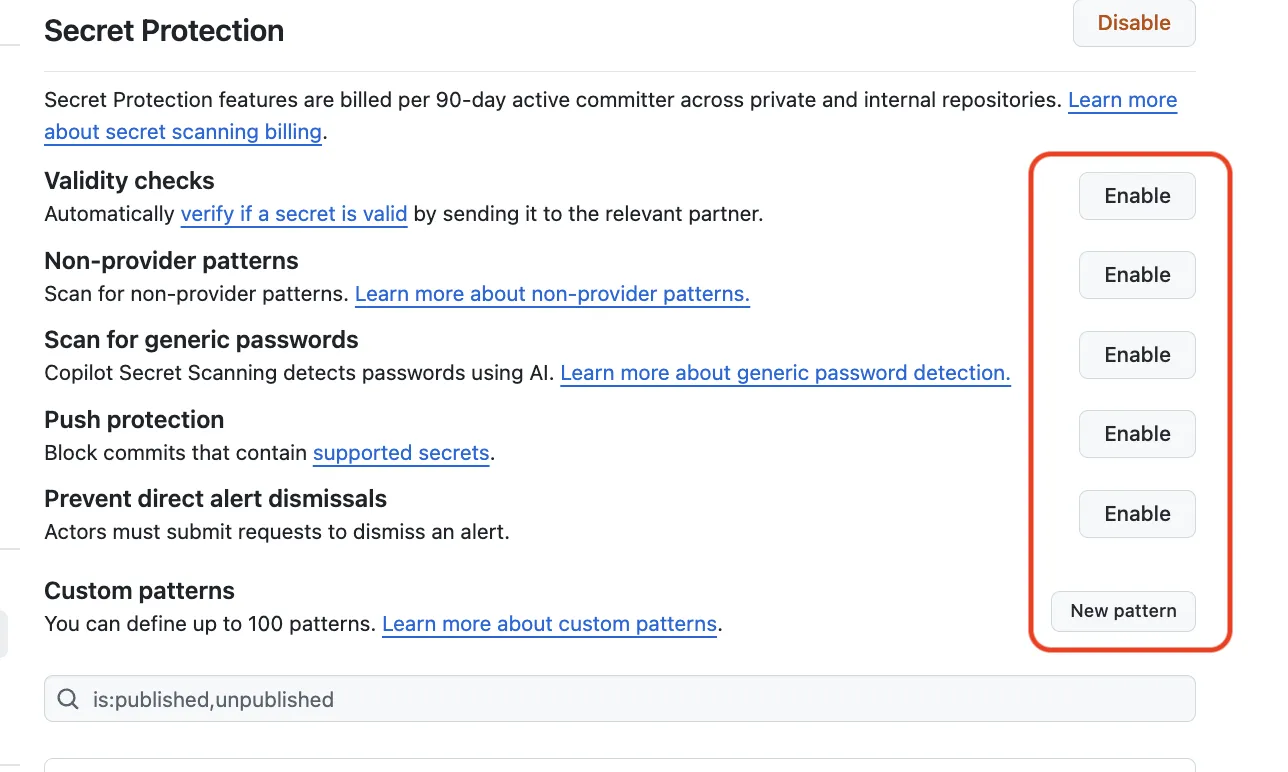Enable Scan for generic passwords
Viewport: 1288px width, 772px height.
tap(1137, 355)
